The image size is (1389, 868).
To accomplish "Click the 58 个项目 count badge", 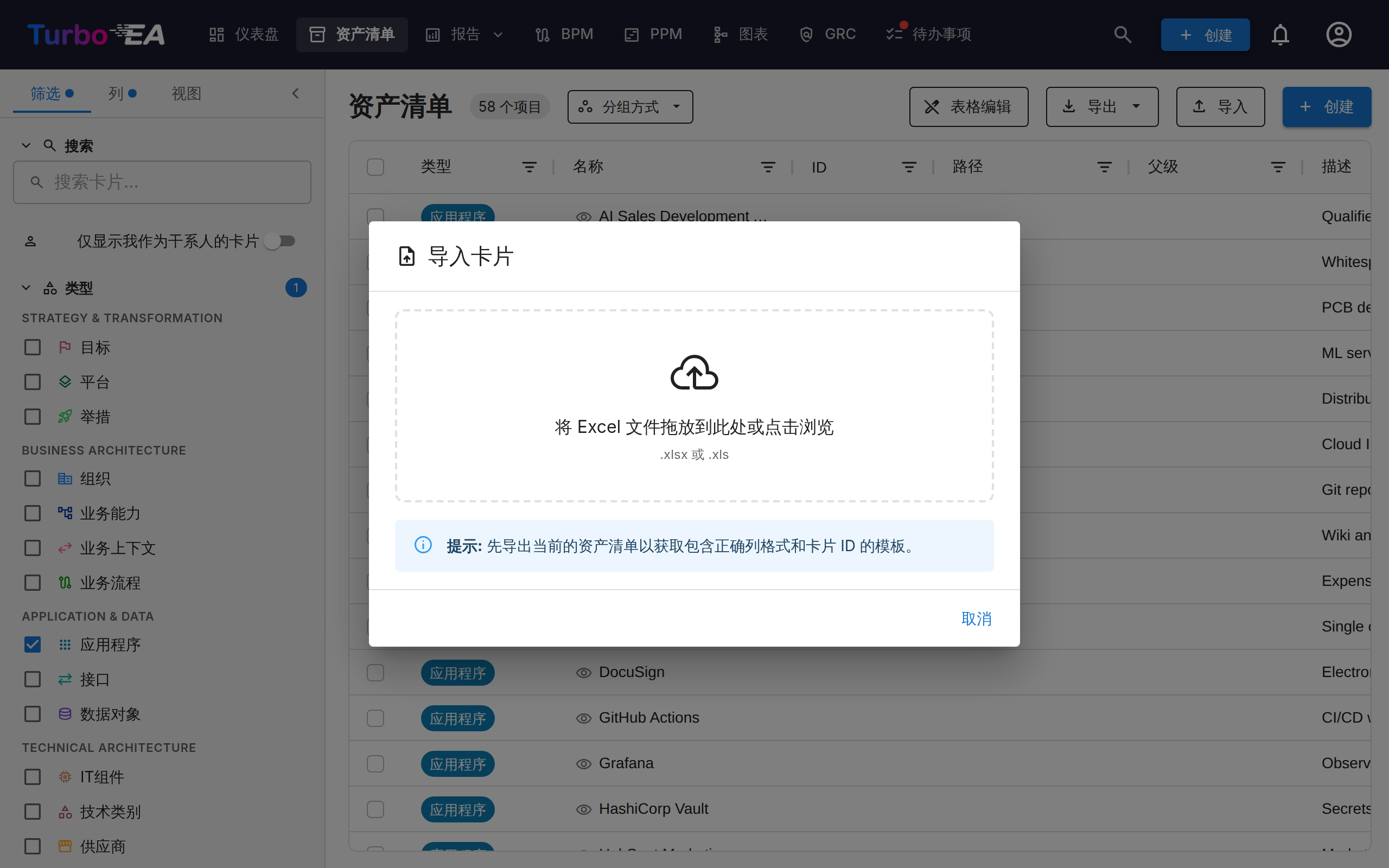I will pyautogui.click(x=509, y=107).
